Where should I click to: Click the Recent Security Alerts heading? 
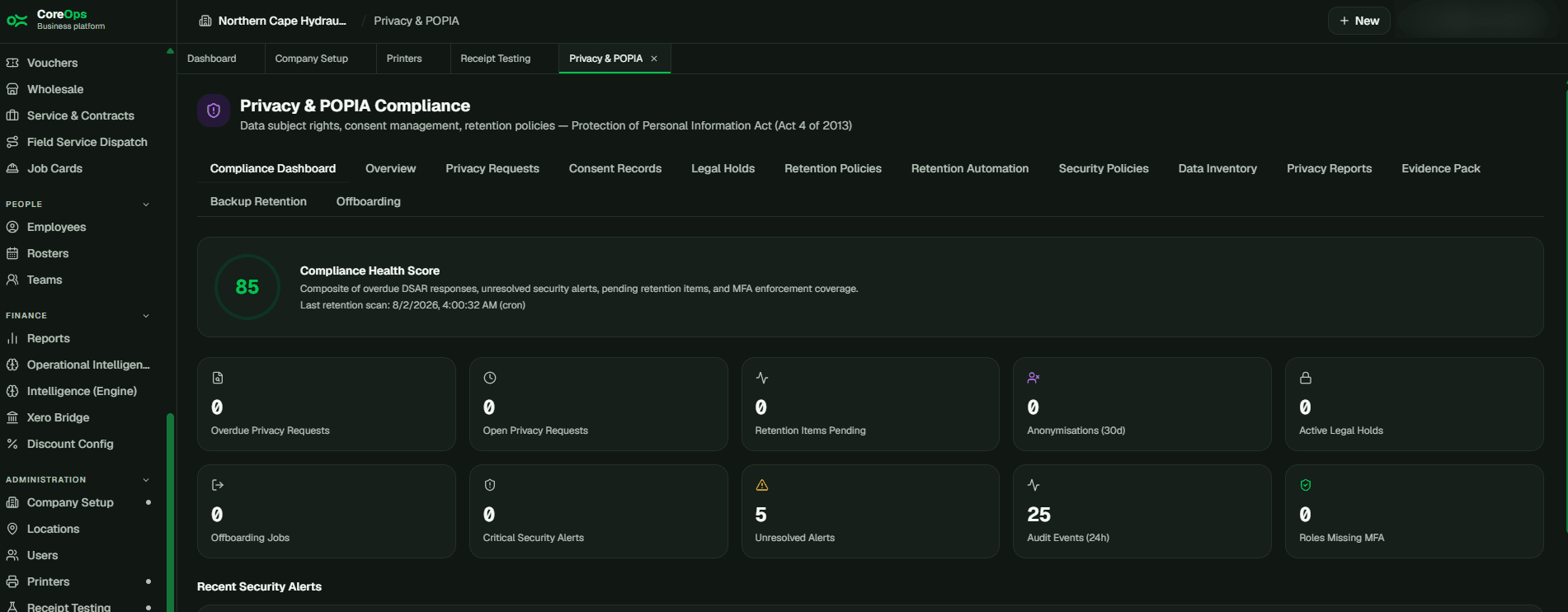(259, 586)
